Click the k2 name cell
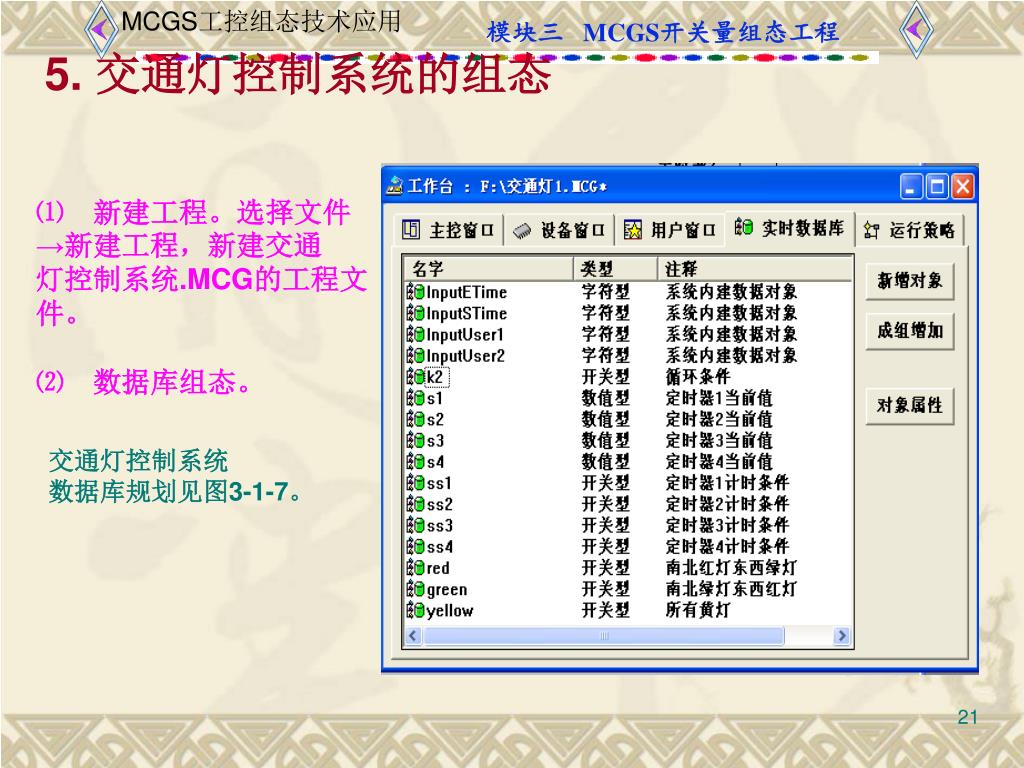The width and height of the screenshot is (1024, 768). click(x=435, y=377)
